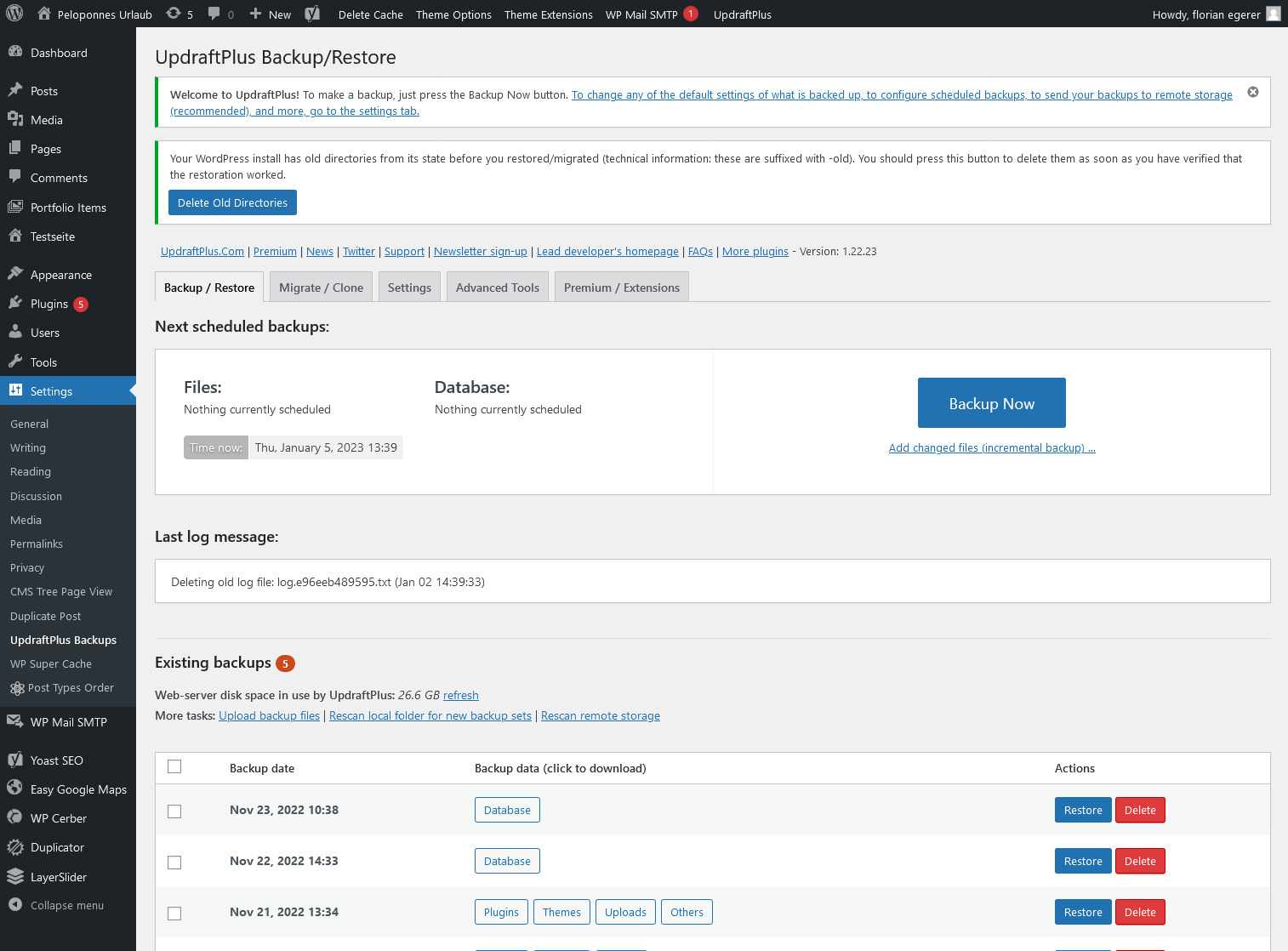Download Plugins from Nov 21 backup

point(501,912)
